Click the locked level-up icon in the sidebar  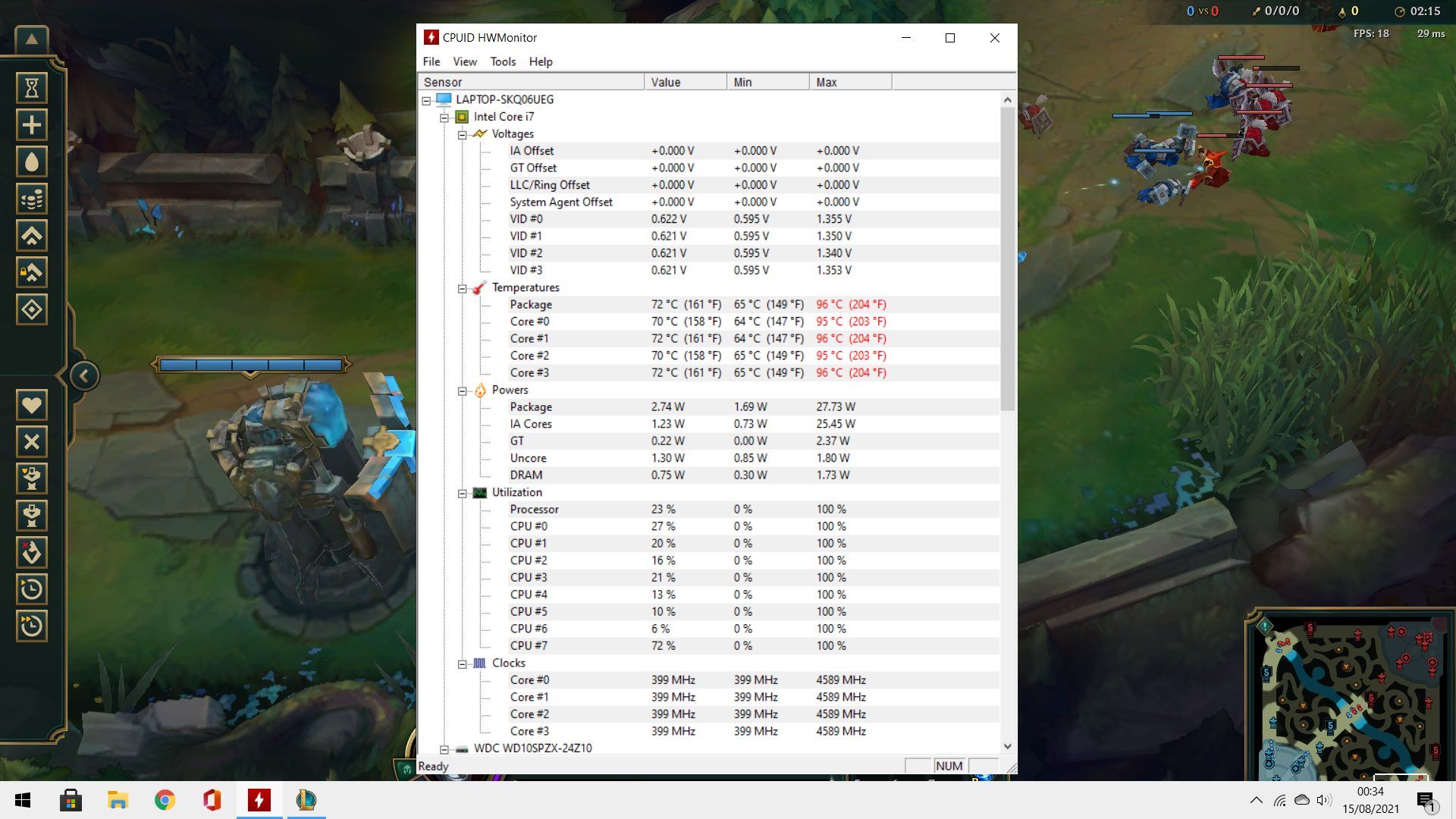[32, 272]
